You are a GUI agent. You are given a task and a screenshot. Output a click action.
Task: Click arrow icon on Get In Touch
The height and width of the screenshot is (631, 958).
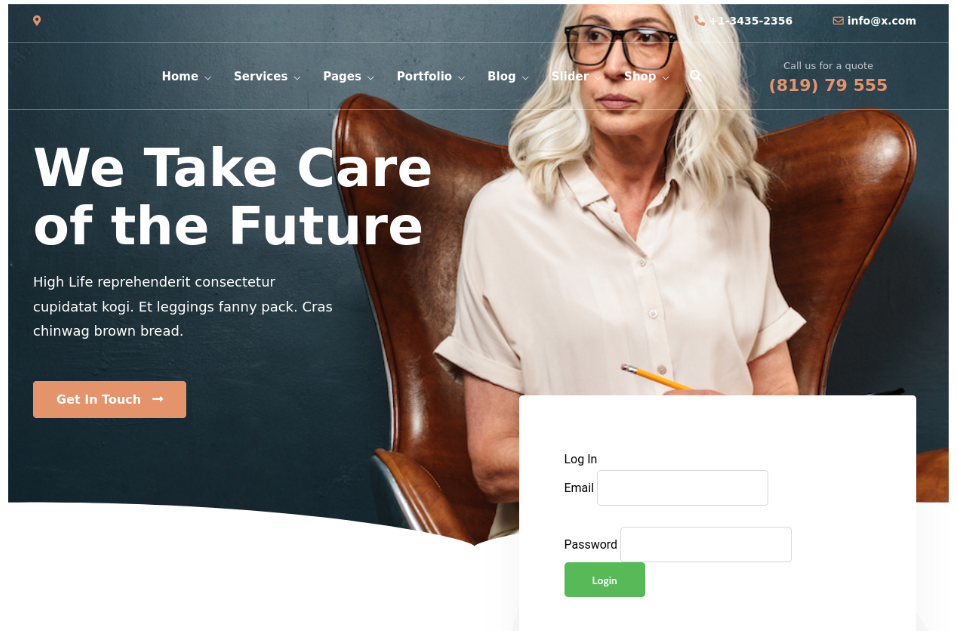[x=158, y=399]
